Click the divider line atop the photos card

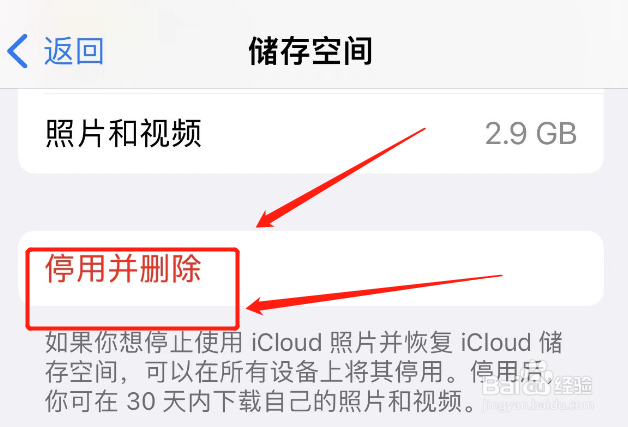coord(324,94)
